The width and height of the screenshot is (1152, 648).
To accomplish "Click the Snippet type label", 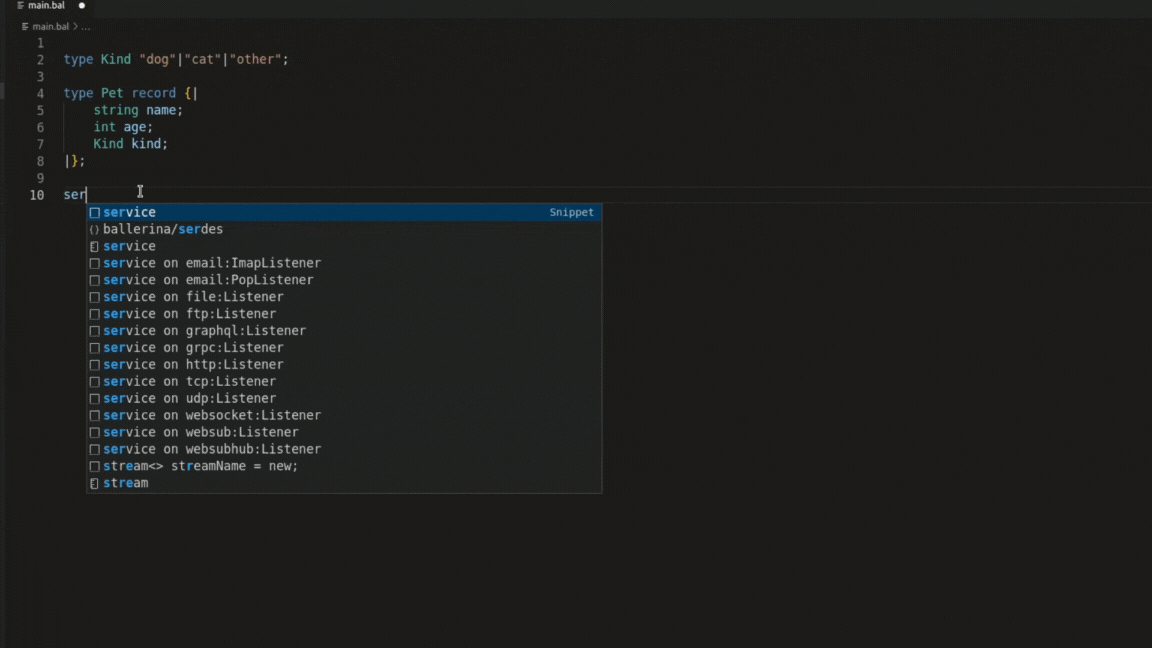I will pyautogui.click(x=571, y=212).
